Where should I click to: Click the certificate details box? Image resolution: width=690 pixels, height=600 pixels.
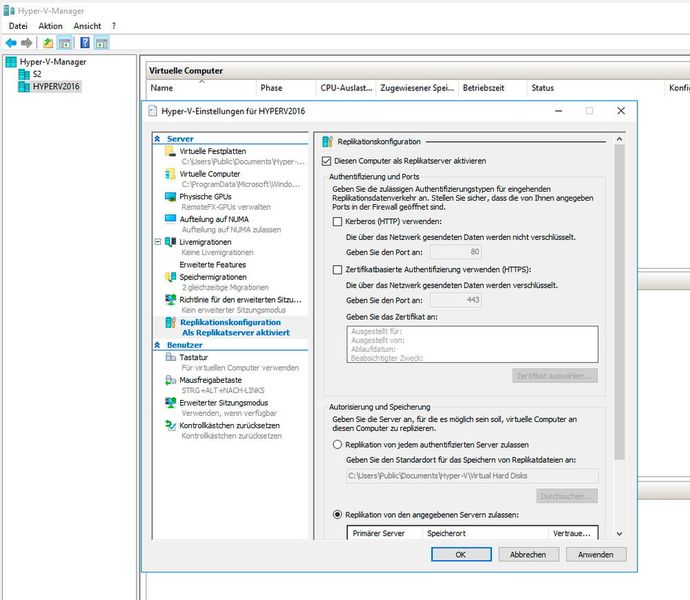(472, 344)
